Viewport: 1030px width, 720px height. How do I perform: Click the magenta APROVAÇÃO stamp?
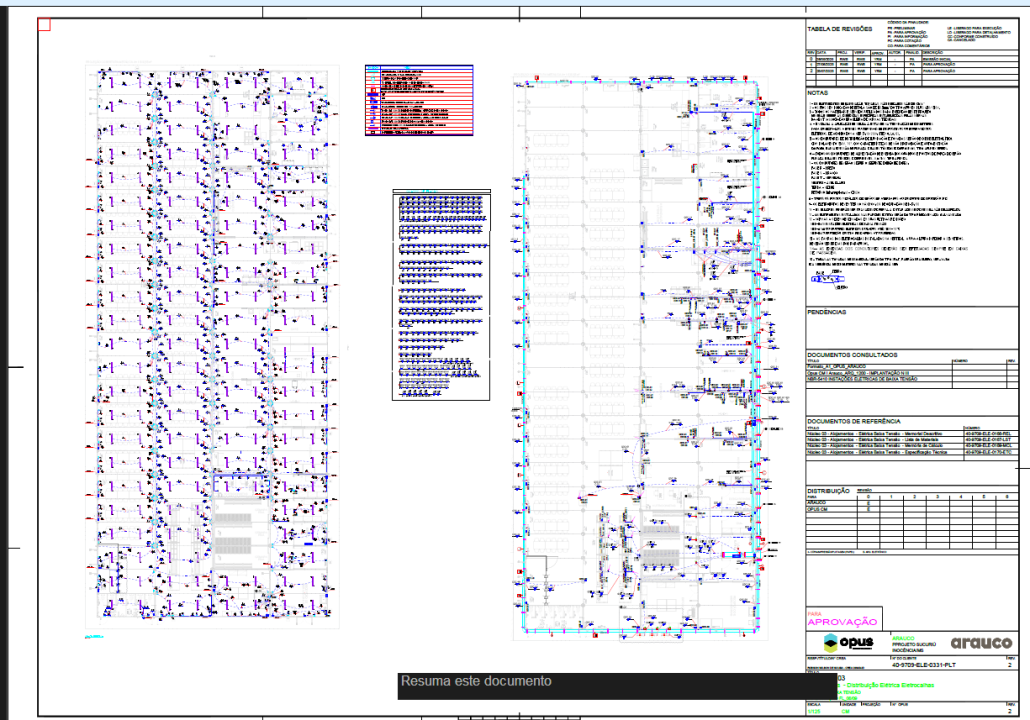[841, 621]
